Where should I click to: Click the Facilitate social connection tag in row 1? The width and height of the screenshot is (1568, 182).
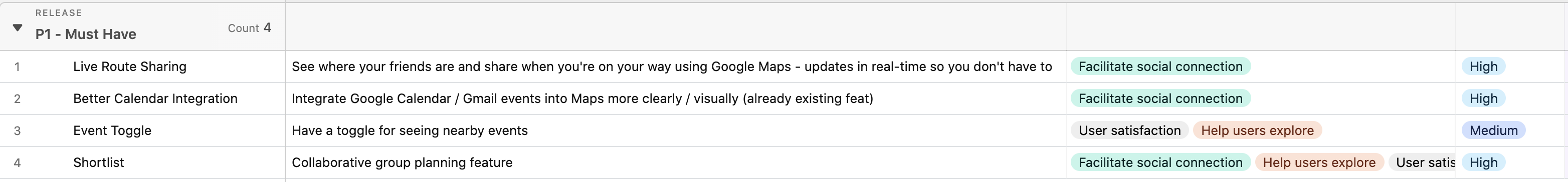pos(1160,66)
